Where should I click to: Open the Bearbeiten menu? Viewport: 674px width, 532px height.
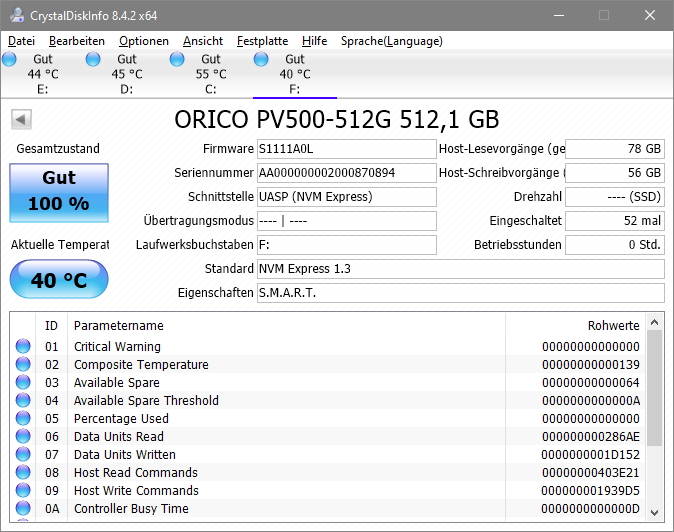tap(77, 41)
